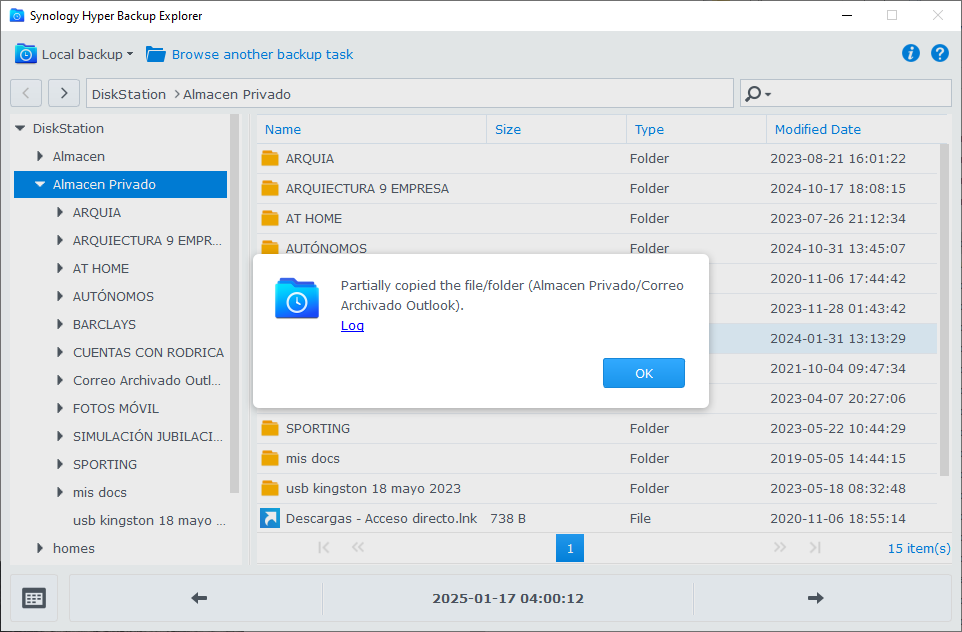Viewport: 962px width, 632px height.
Task: Click the AT HOME folder icon in list
Action: (270, 218)
